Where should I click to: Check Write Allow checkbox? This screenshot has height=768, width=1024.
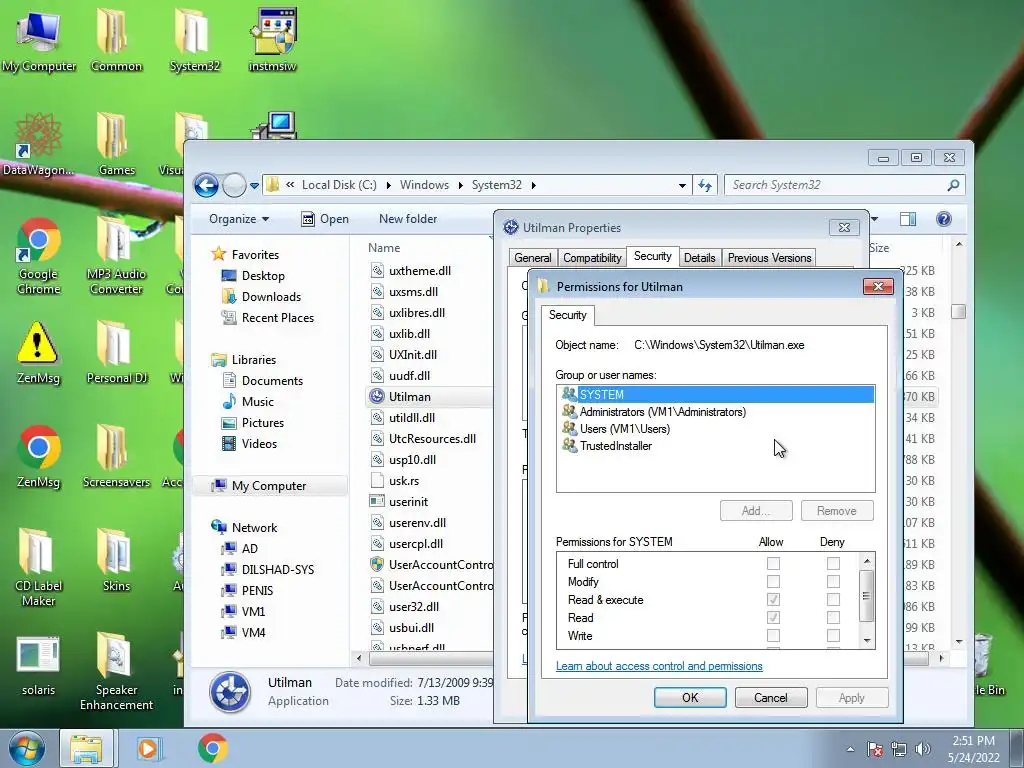773,635
